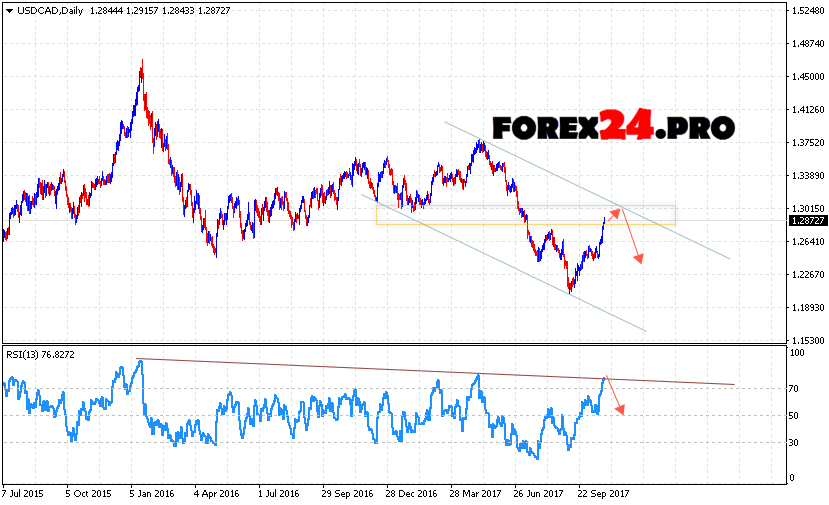Click the FOREX24.PRO logo watermark
Viewport: 829px width, 505px height.
pyautogui.click(x=610, y=127)
